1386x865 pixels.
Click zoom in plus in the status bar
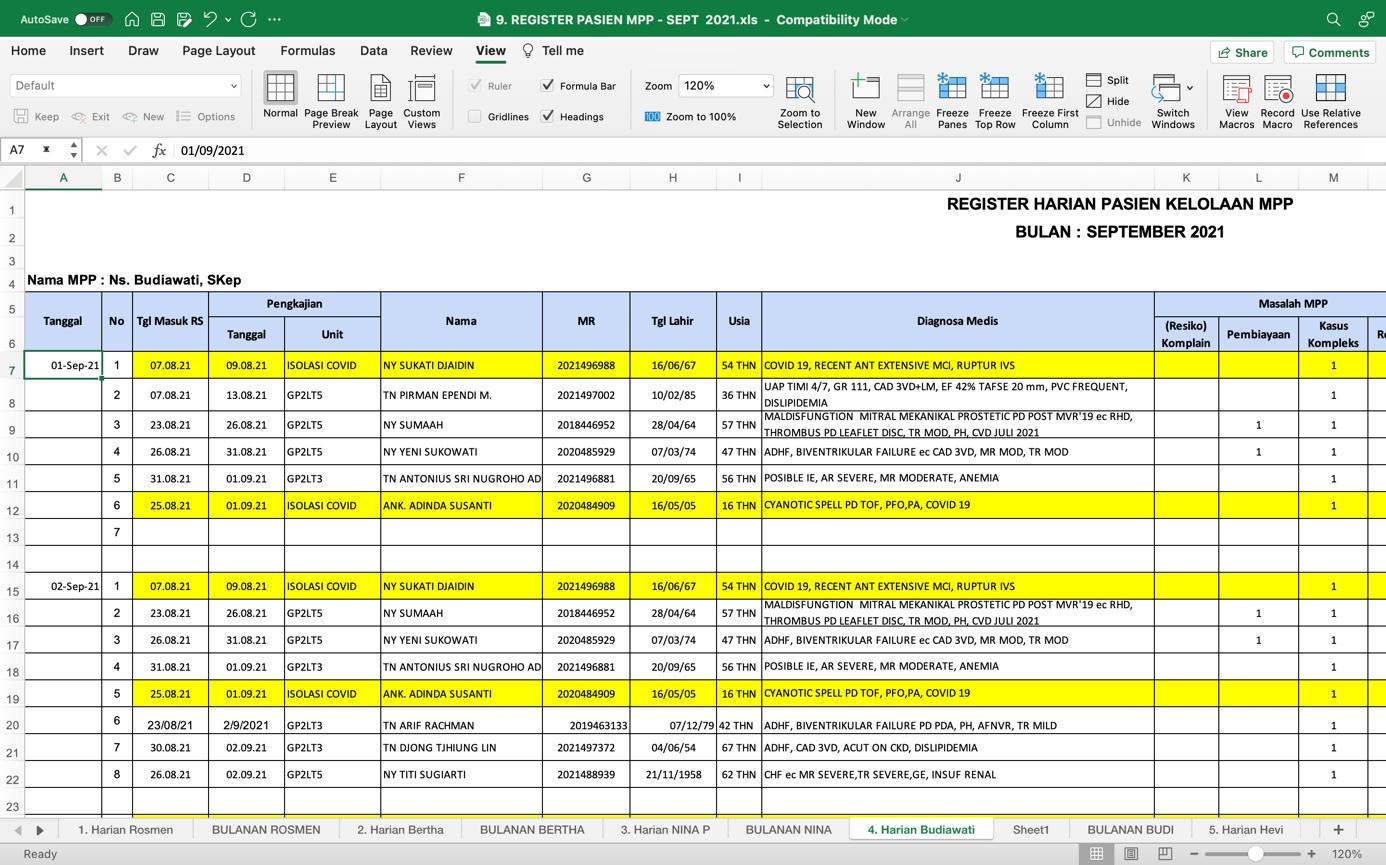pyautogui.click(x=1311, y=854)
